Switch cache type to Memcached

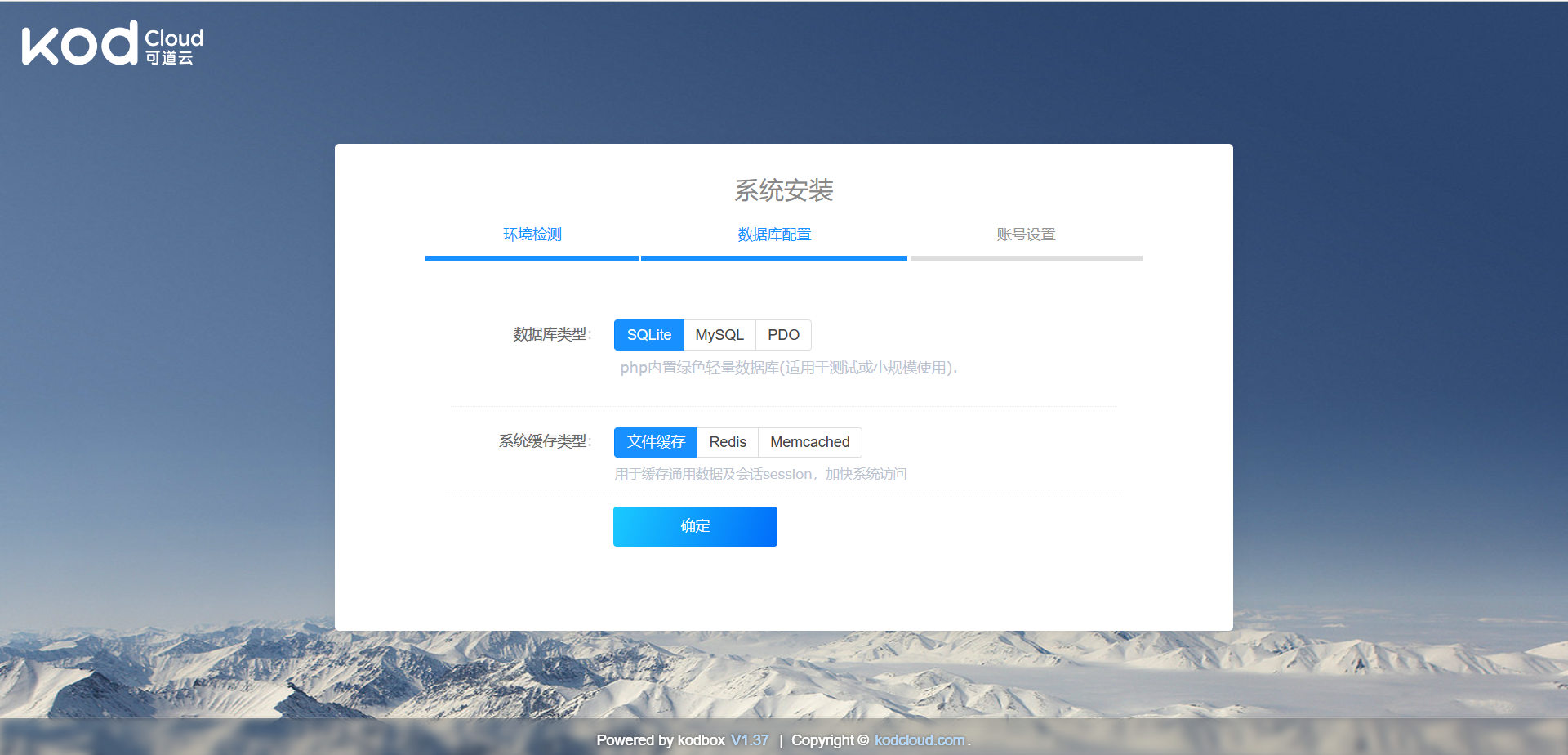809,442
